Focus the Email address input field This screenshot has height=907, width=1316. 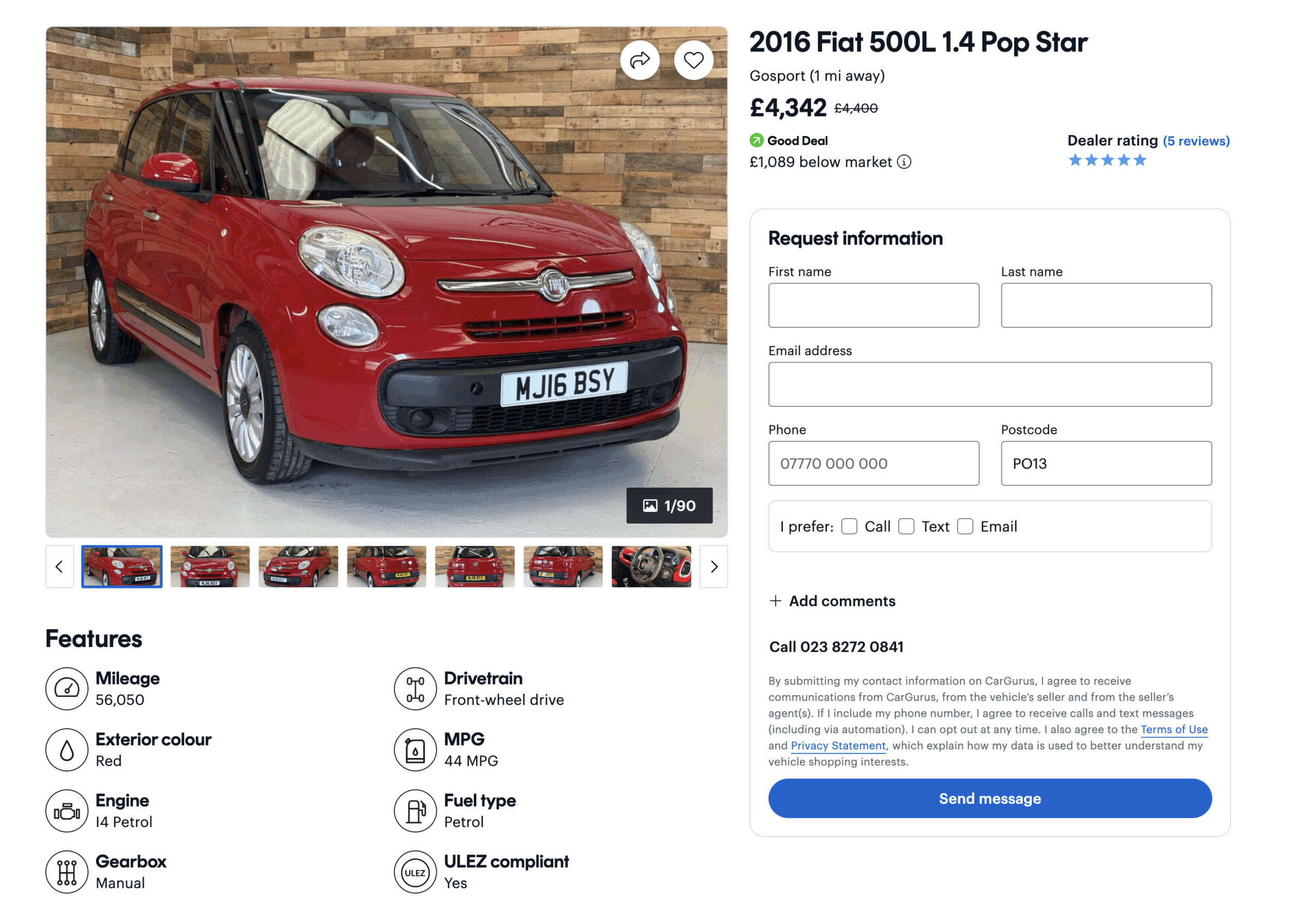coord(990,384)
